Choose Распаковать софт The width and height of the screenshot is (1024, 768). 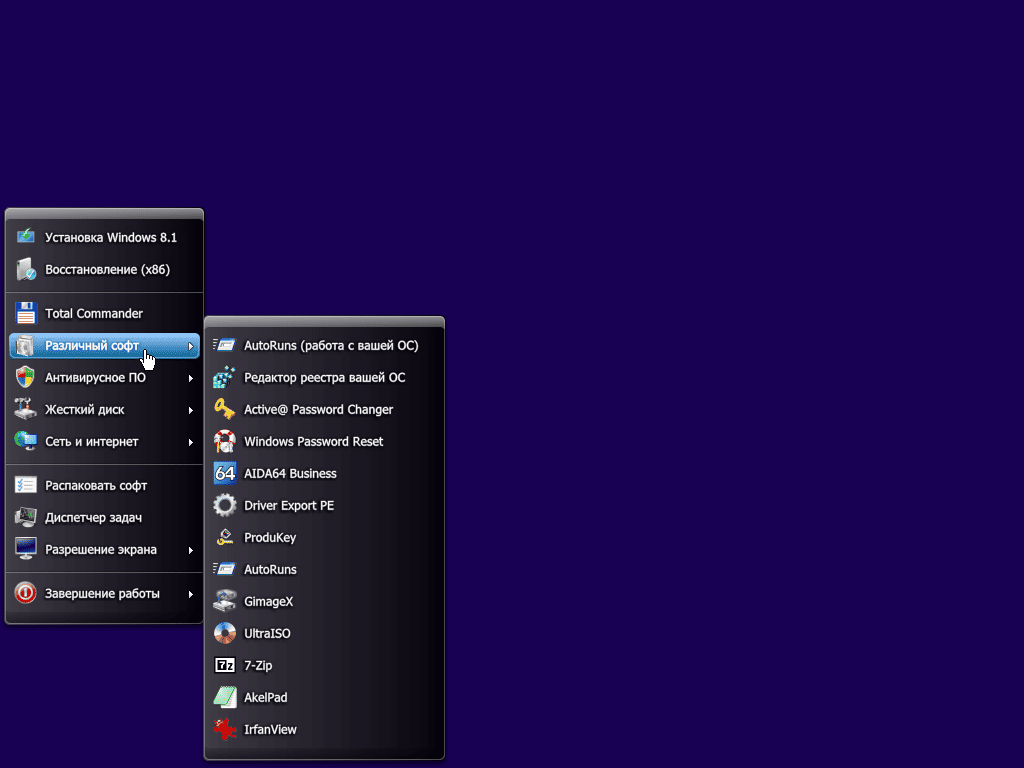pos(96,485)
